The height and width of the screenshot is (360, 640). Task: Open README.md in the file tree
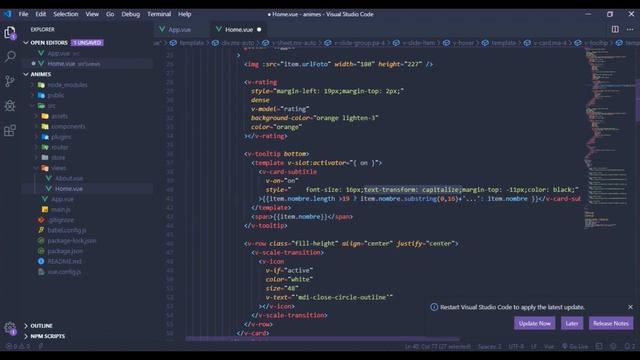[x=64, y=261]
